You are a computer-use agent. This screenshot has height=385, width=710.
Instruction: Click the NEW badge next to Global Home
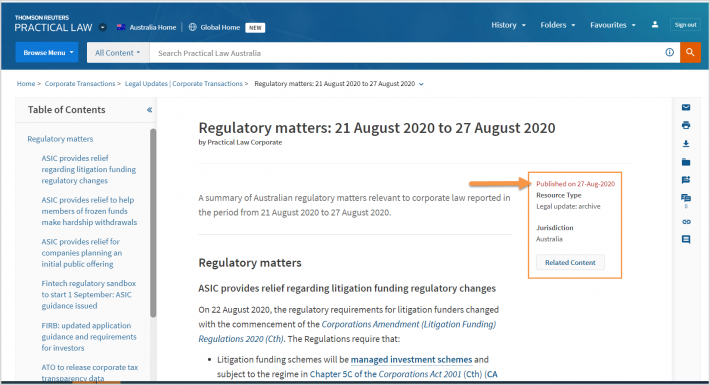[255, 28]
